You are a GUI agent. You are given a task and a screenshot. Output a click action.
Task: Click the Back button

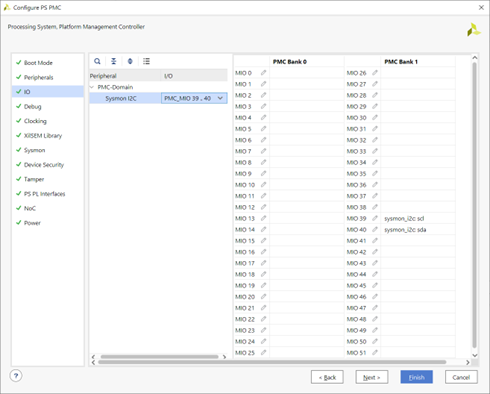coord(327,377)
